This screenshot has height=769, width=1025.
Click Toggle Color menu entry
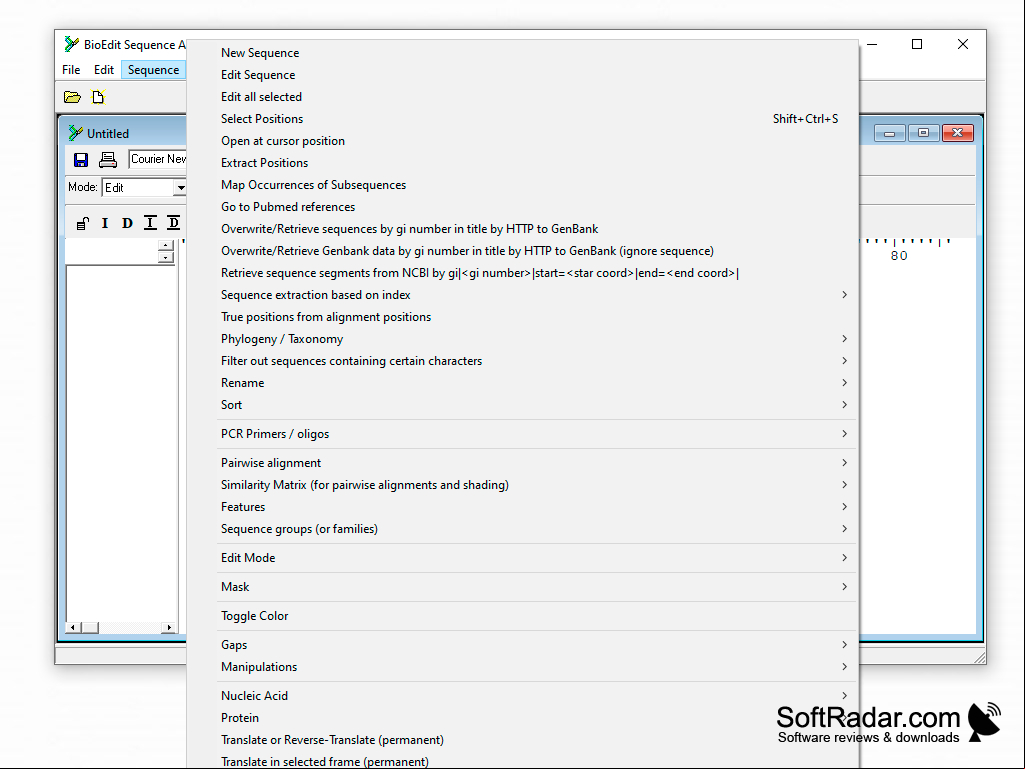point(522,616)
